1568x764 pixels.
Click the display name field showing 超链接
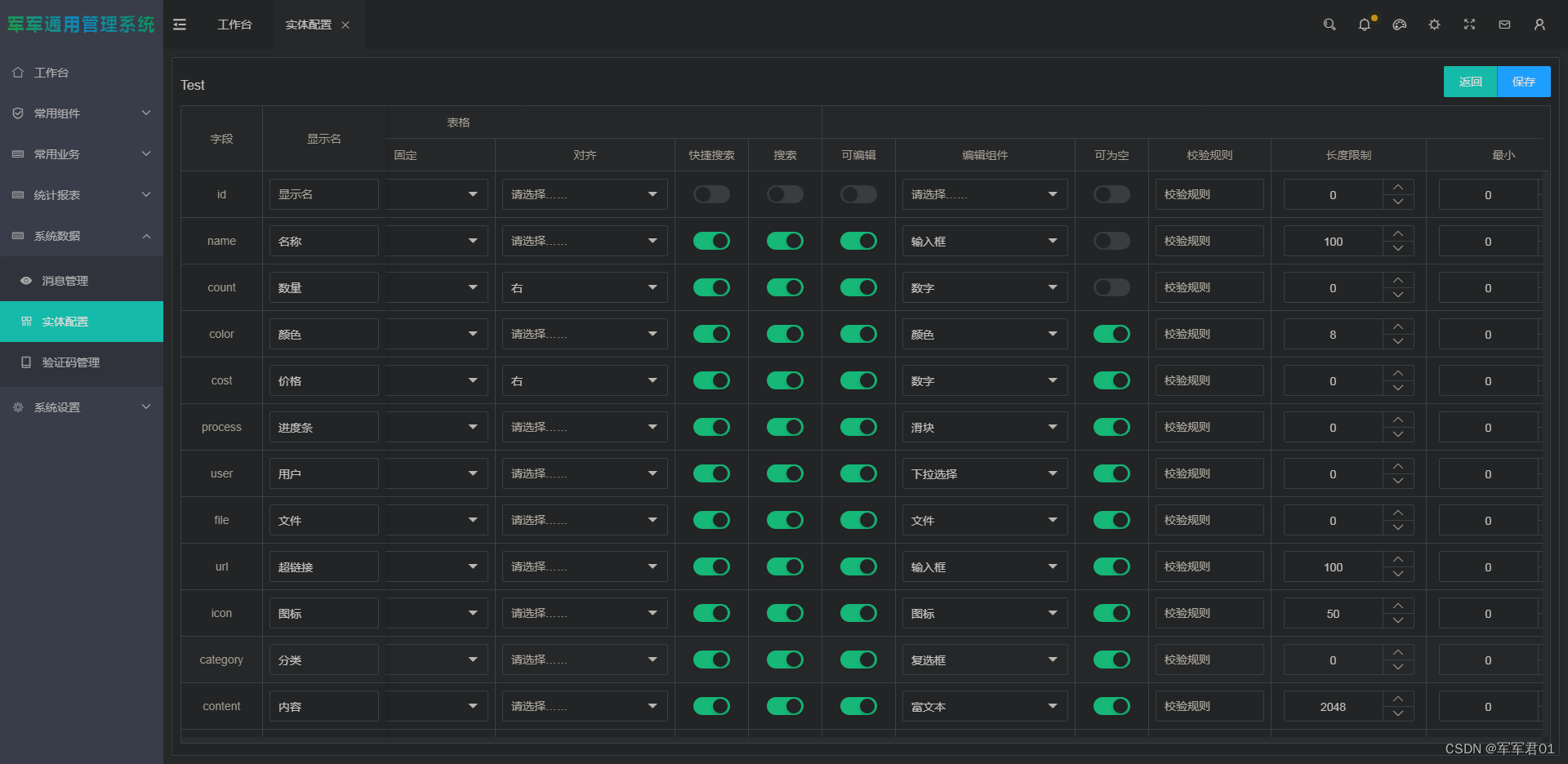[x=324, y=566]
